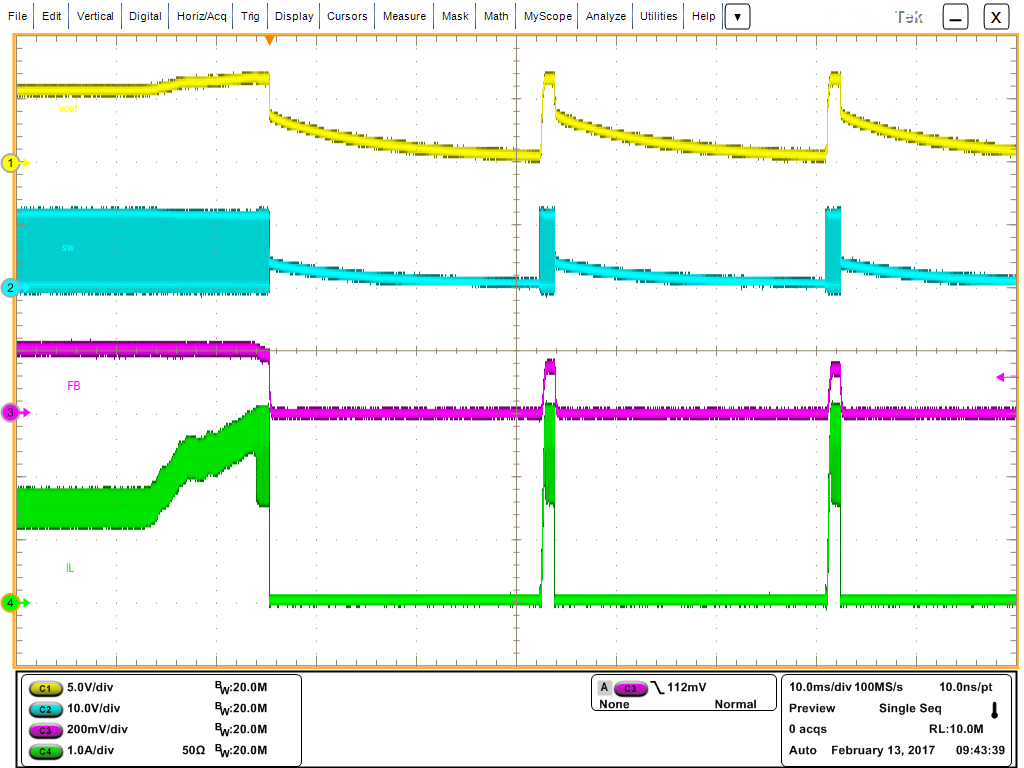1024x768 pixels.
Task: Click the Single Seq acquisition label
Action: point(909,708)
